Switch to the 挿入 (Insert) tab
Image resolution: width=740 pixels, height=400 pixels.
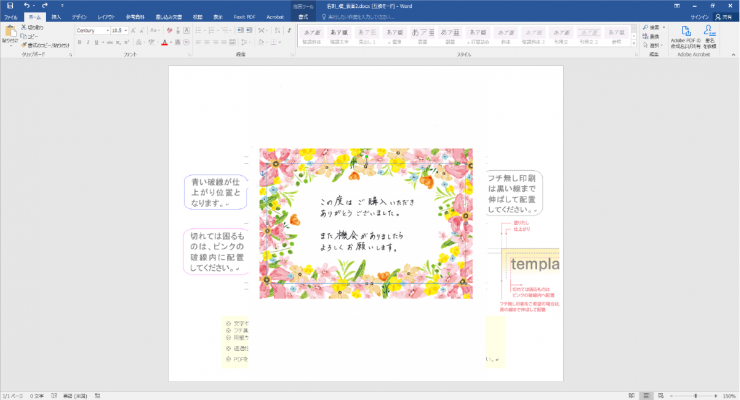coord(56,17)
